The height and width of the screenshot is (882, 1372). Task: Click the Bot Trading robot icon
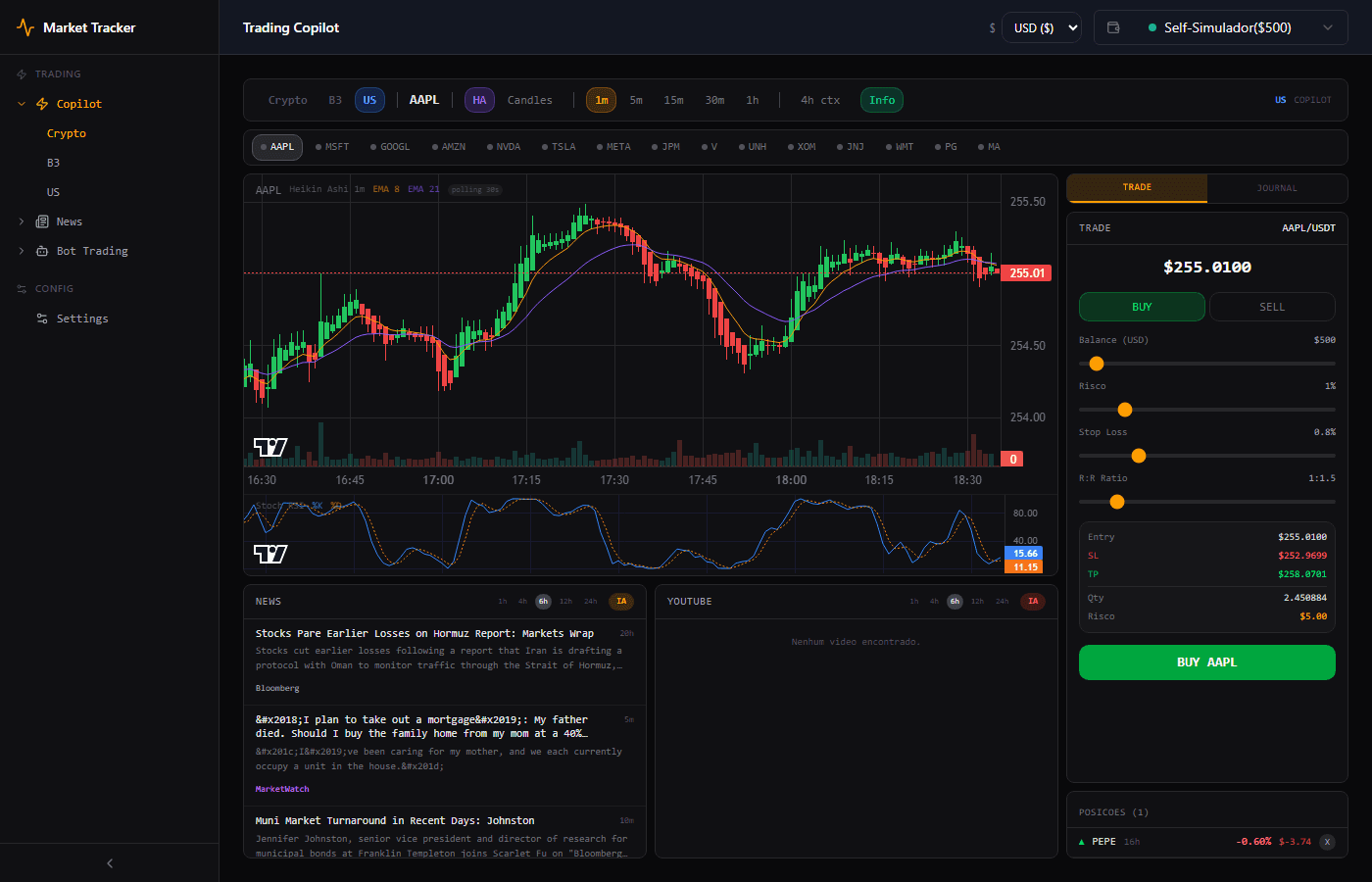(x=42, y=251)
